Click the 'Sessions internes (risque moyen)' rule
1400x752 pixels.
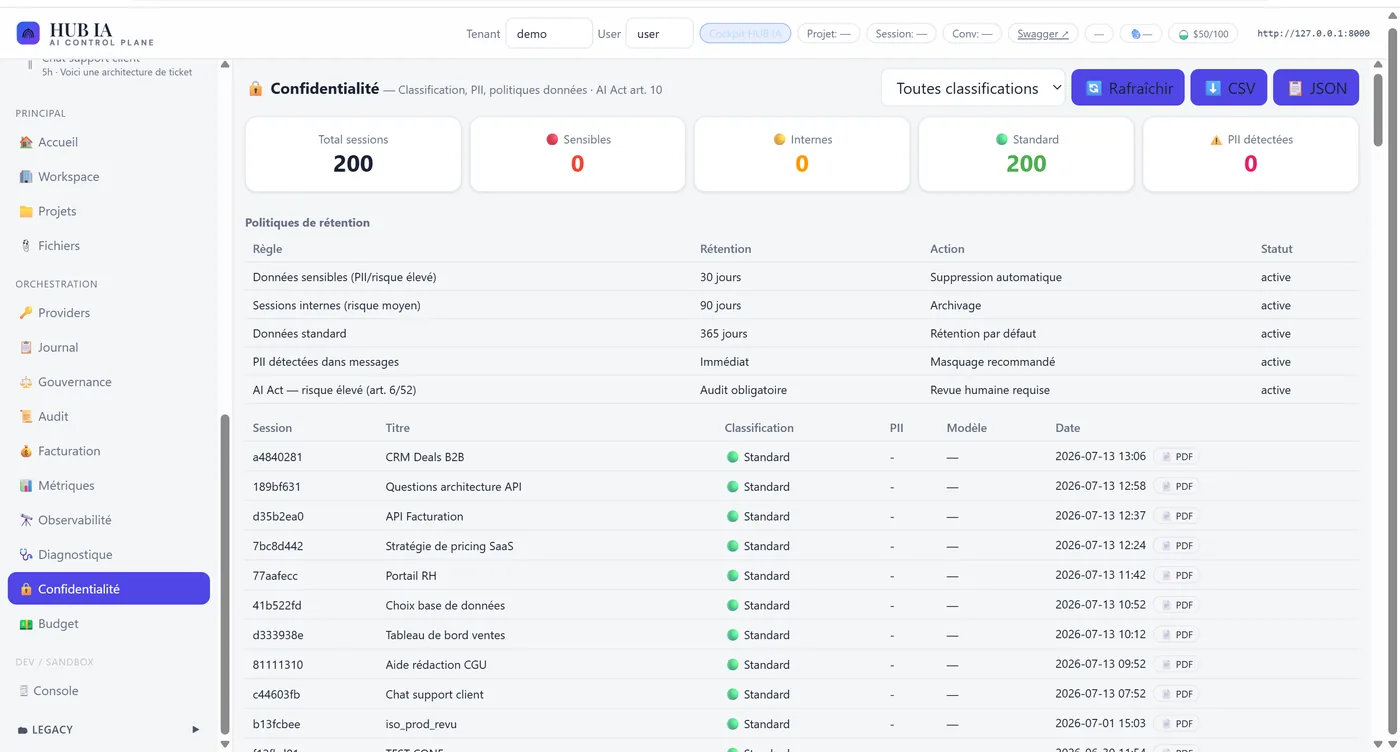click(336, 305)
